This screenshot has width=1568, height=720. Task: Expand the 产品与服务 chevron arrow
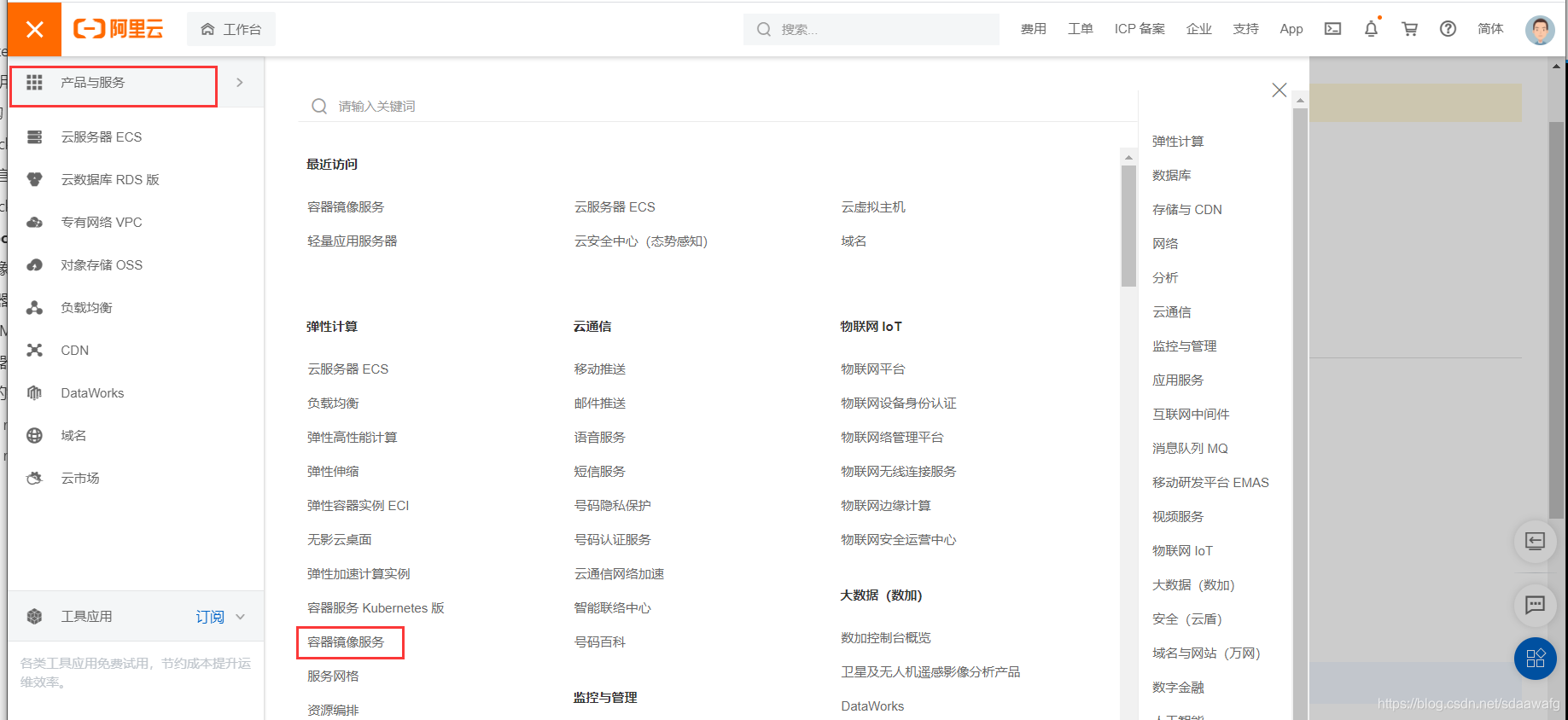[240, 83]
